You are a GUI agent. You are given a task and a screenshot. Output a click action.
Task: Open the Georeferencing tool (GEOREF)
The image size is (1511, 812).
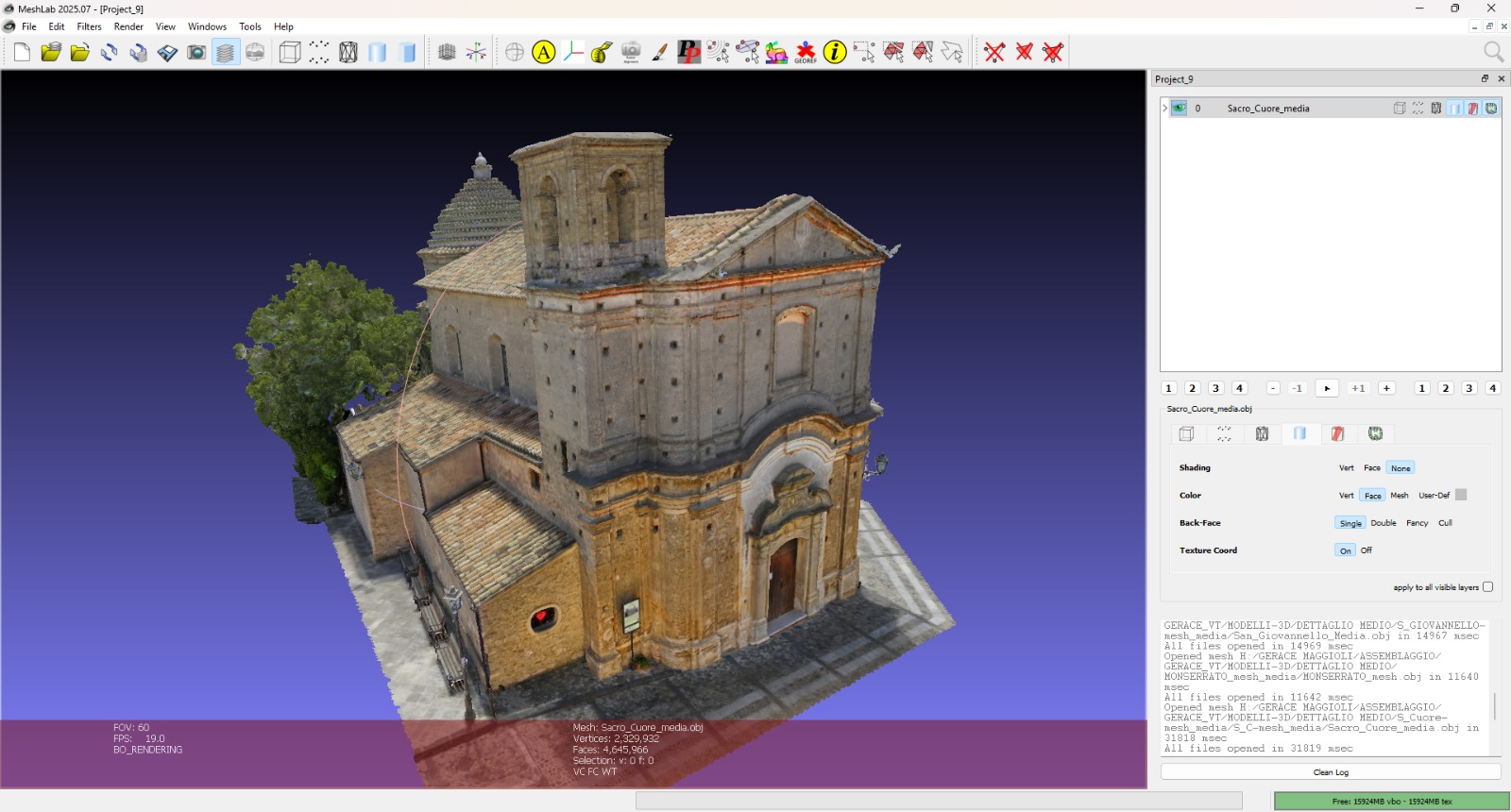click(x=806, y=53)
